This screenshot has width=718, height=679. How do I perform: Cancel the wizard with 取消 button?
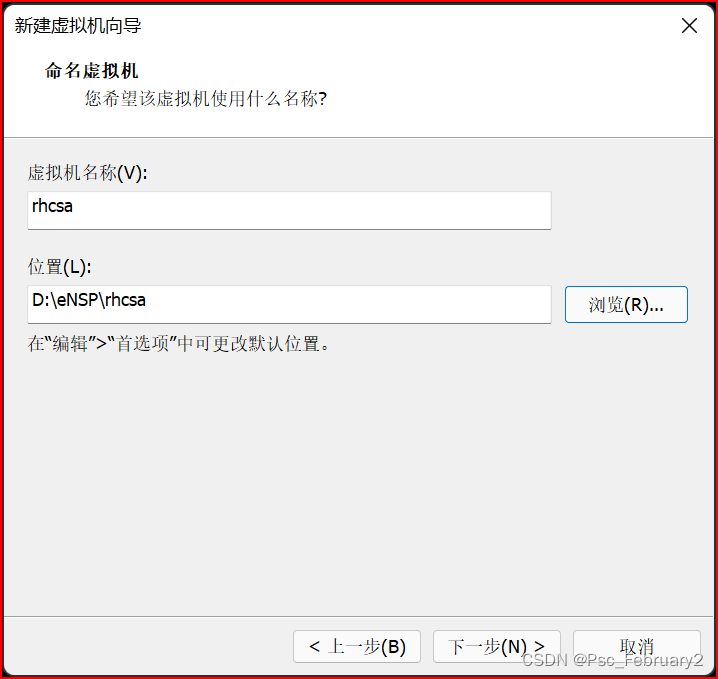pos(636,646)
